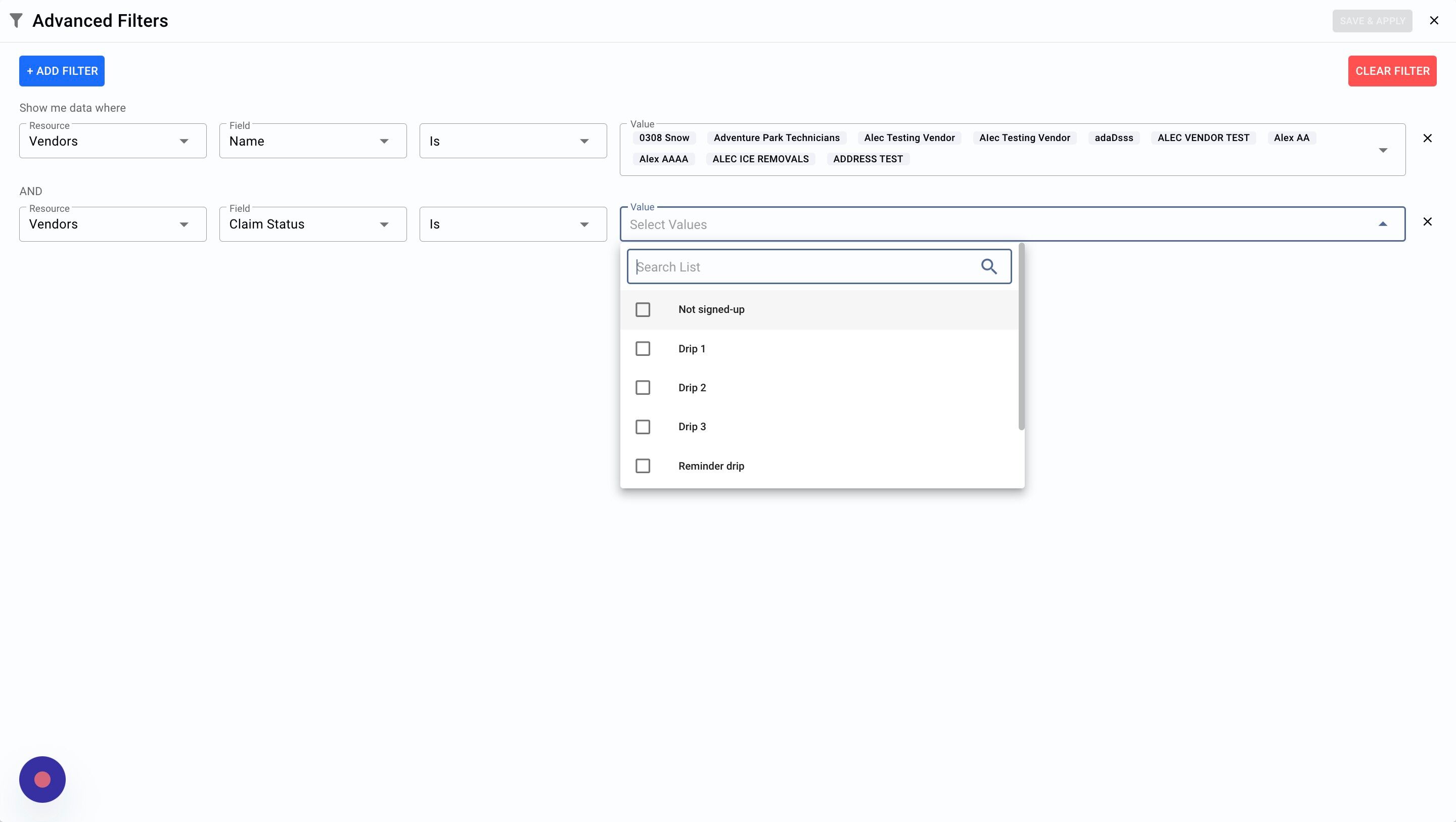
Task: Select the Drip 2 list option
Action: point(692,388)
